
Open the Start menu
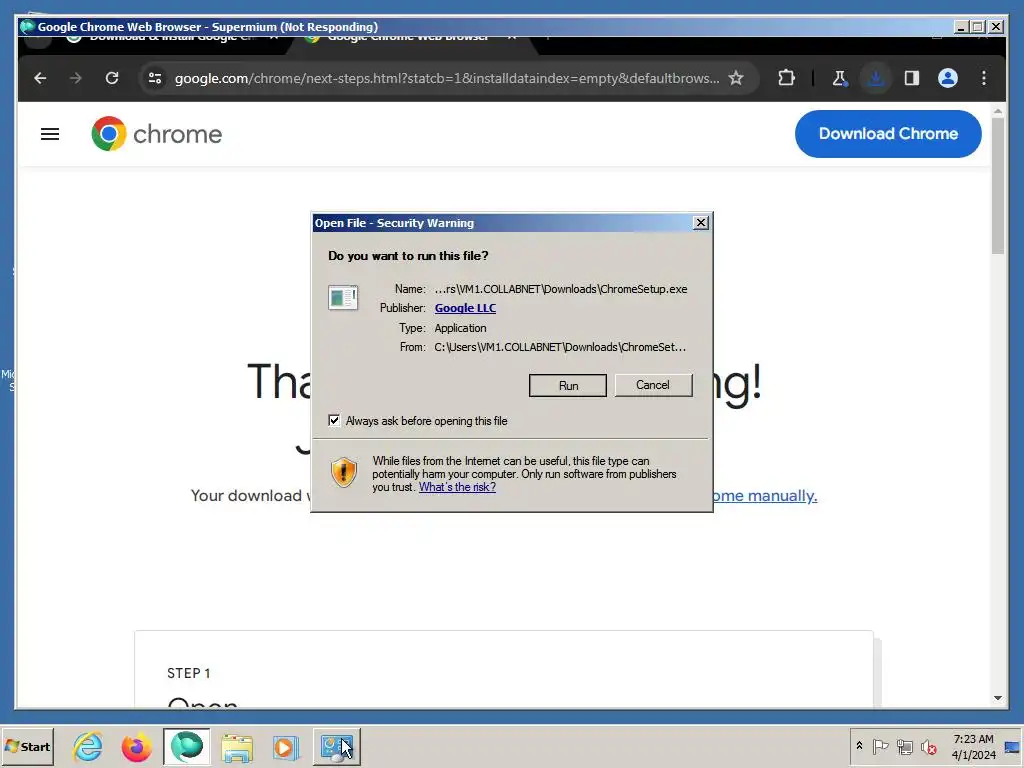pos(27,746)
